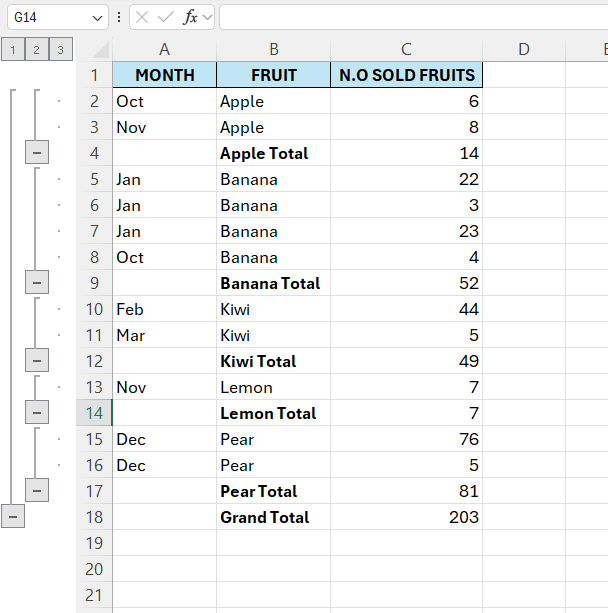Click outline level 1 button
This screenshot has width=608, height=613.
point(12,50)
